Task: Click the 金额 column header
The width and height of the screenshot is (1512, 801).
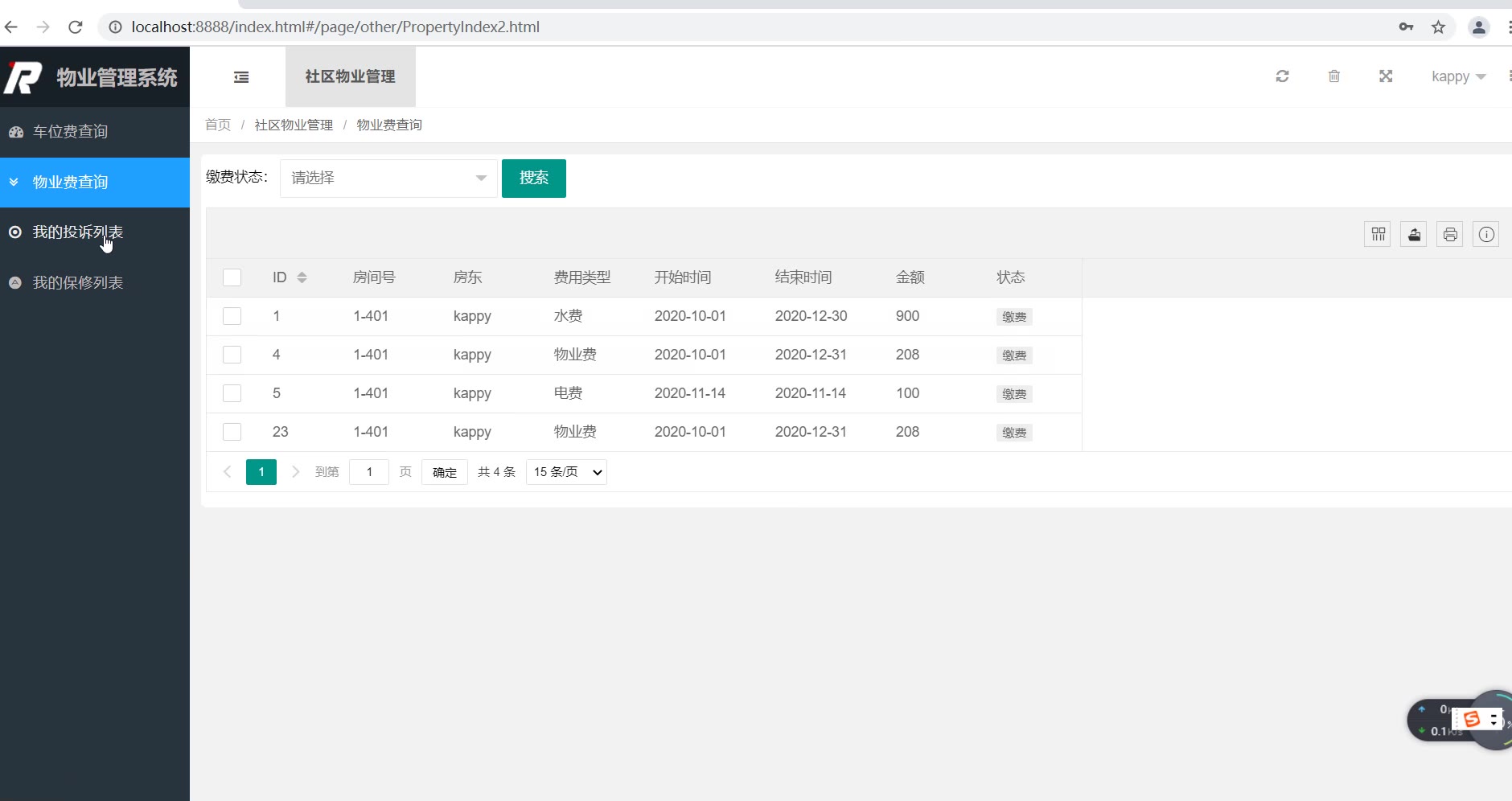Action: (910, 277)
